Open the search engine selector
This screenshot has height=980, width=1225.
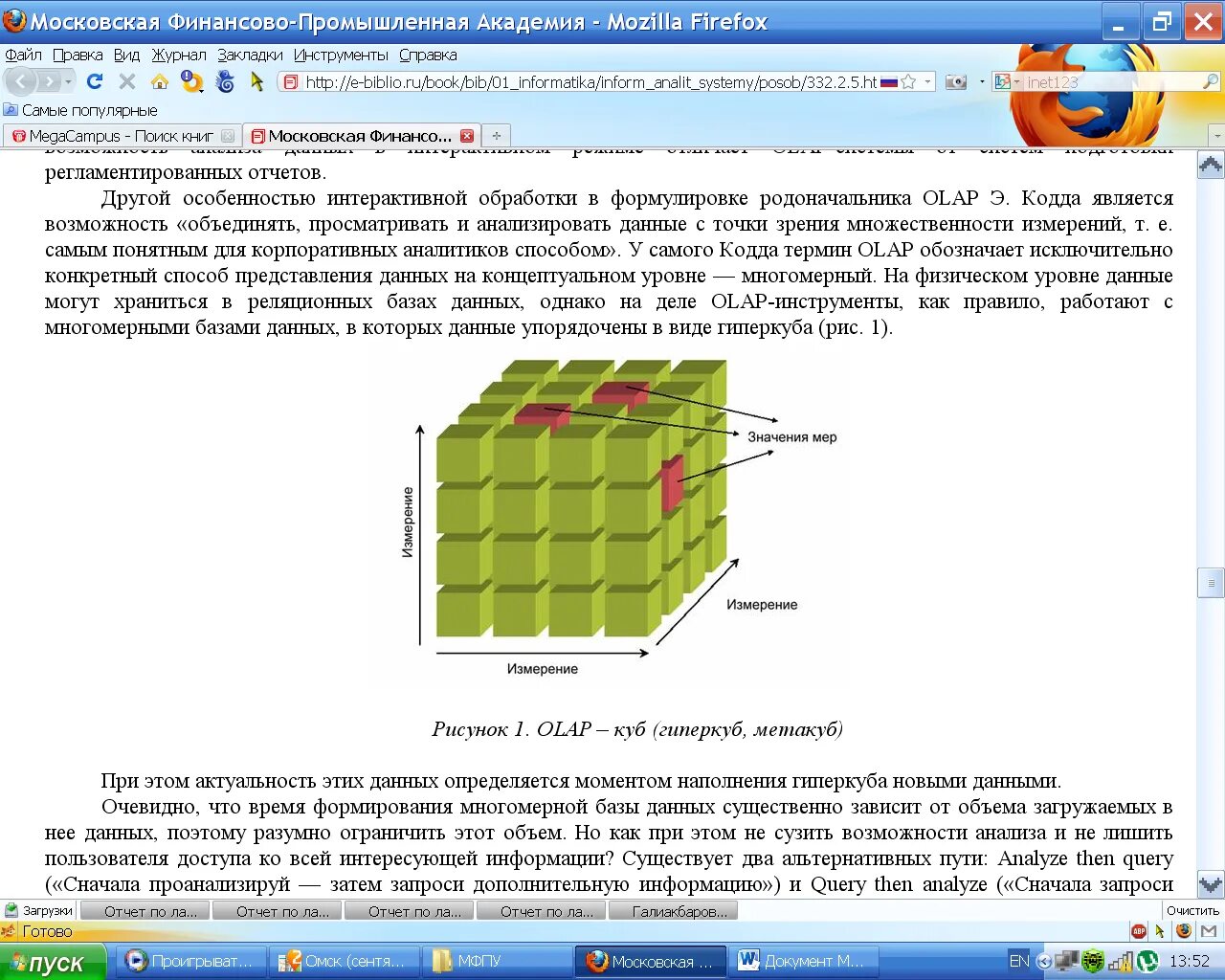tap(1006, 82)
